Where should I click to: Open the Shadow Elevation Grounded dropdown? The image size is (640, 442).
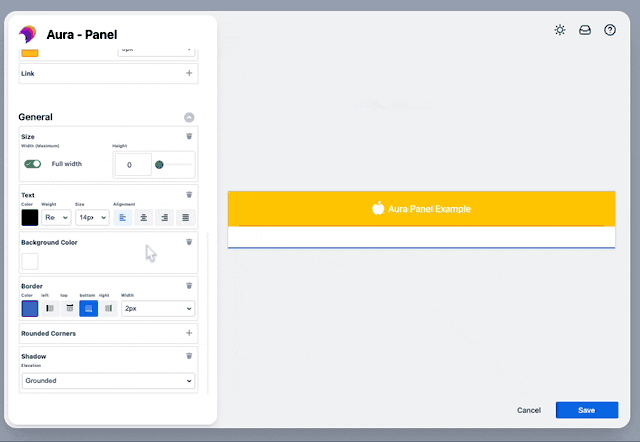109,381
